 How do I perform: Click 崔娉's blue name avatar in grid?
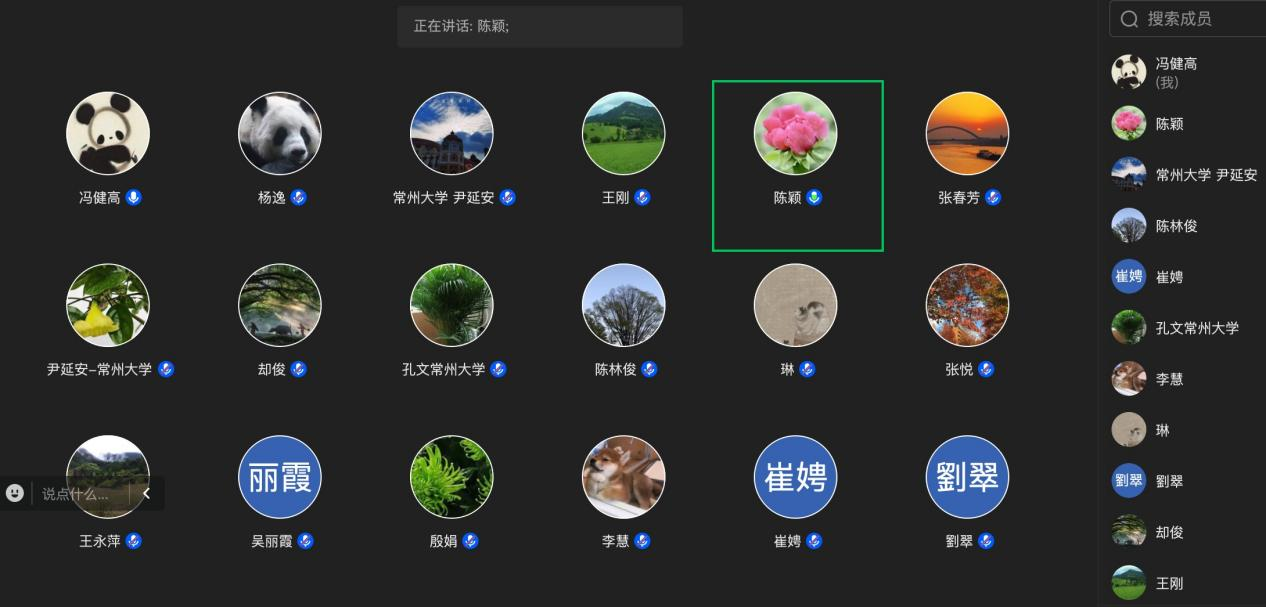[796, 477]
